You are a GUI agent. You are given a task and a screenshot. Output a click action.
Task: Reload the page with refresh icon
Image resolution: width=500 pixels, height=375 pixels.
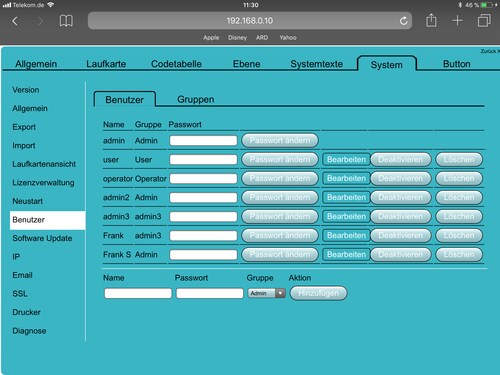404,21
